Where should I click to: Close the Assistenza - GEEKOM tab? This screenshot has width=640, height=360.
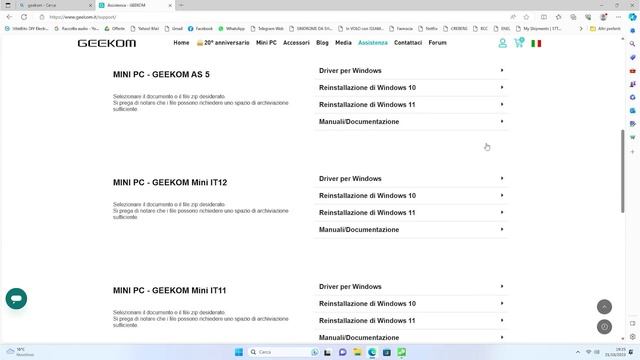170,5
